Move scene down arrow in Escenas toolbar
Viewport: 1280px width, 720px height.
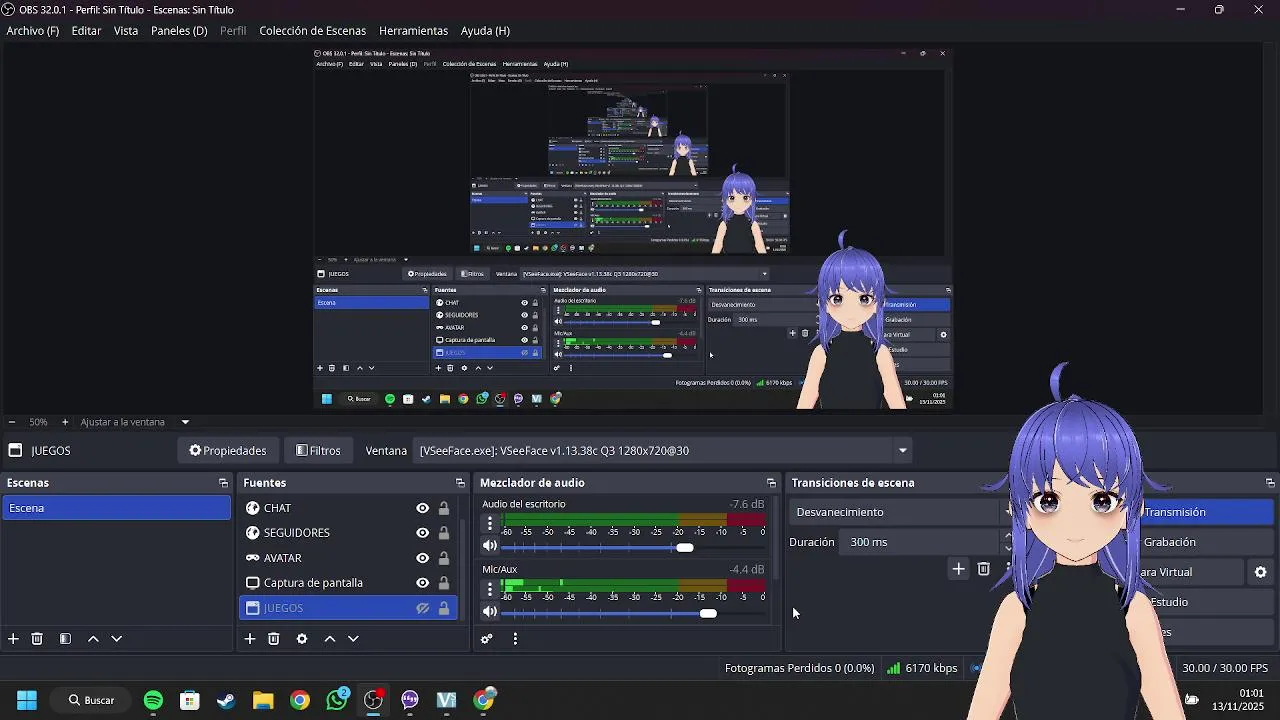point(116,638)
